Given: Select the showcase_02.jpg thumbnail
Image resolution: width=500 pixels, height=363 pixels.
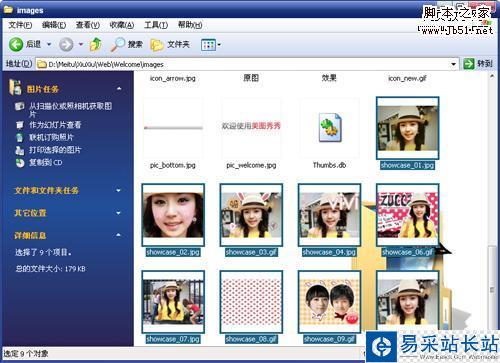Looking at the screenshot, I should (x=173, y=215).
